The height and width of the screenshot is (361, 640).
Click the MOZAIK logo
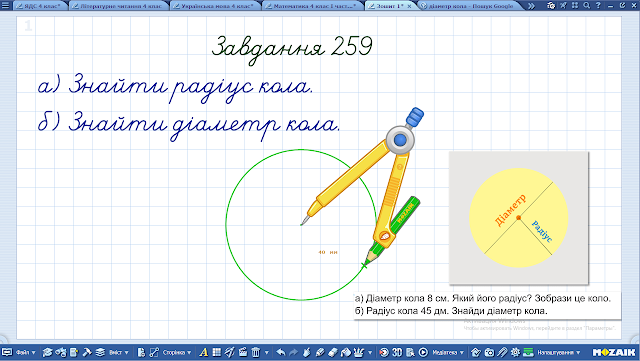click(x=614, y=352)
